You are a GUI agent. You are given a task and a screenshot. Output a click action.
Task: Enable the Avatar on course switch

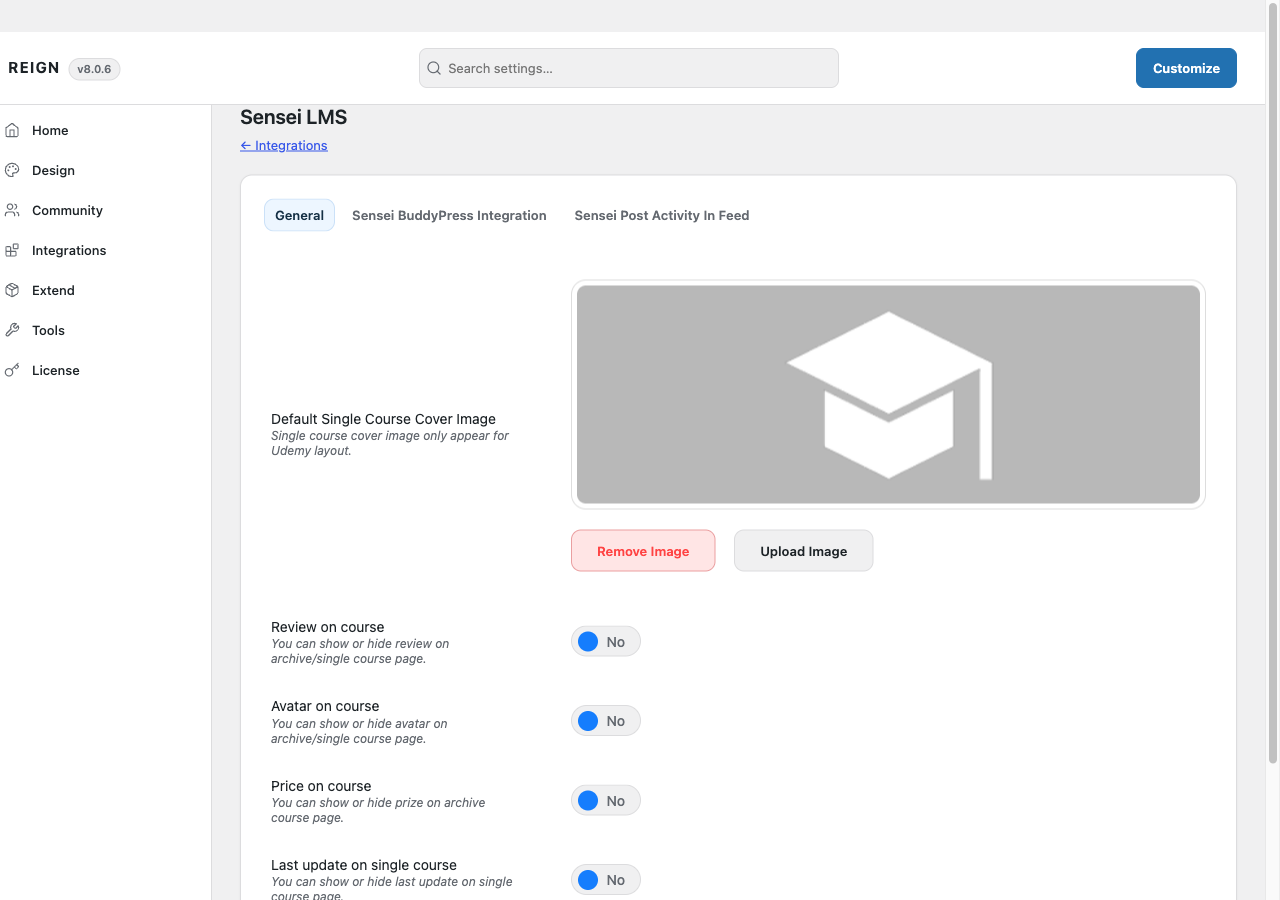[605, 721]
